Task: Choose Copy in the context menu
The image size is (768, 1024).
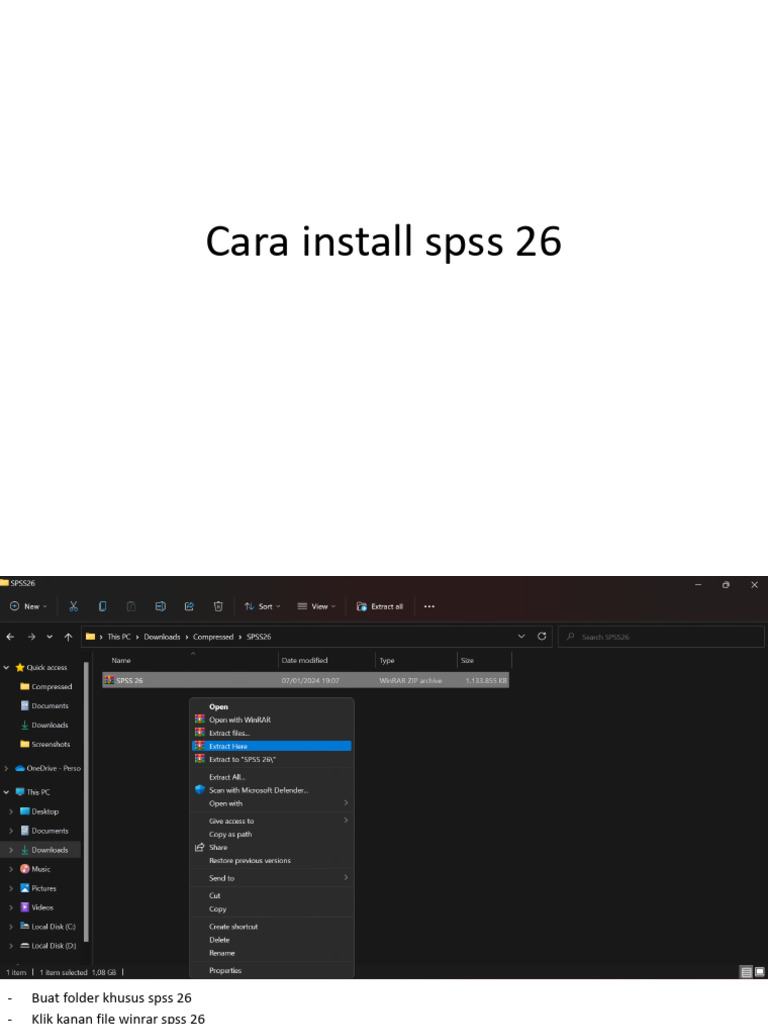Action: click(x=272, y=908)
